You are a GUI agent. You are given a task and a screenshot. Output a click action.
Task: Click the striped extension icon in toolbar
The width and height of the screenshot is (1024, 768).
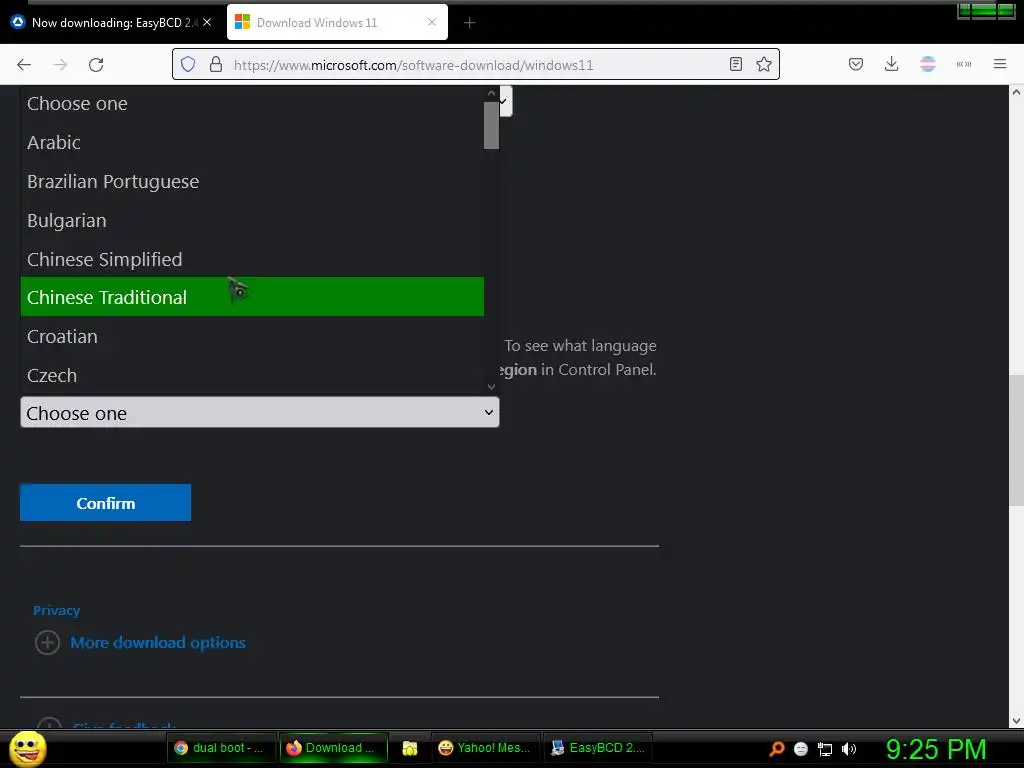pos(928,64)
